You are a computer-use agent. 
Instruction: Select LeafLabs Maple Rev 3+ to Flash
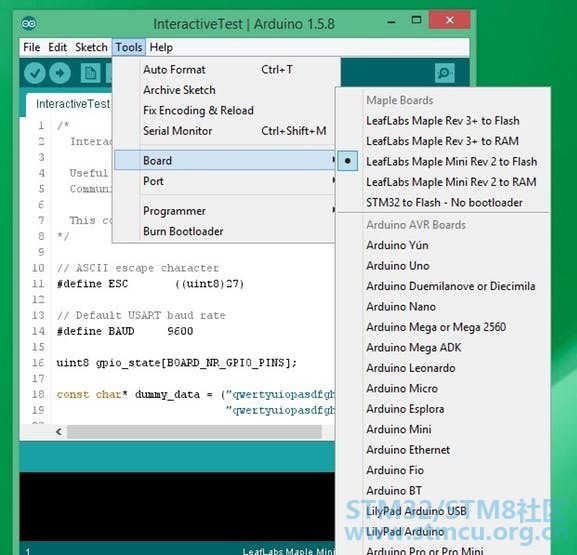point(443,121)
